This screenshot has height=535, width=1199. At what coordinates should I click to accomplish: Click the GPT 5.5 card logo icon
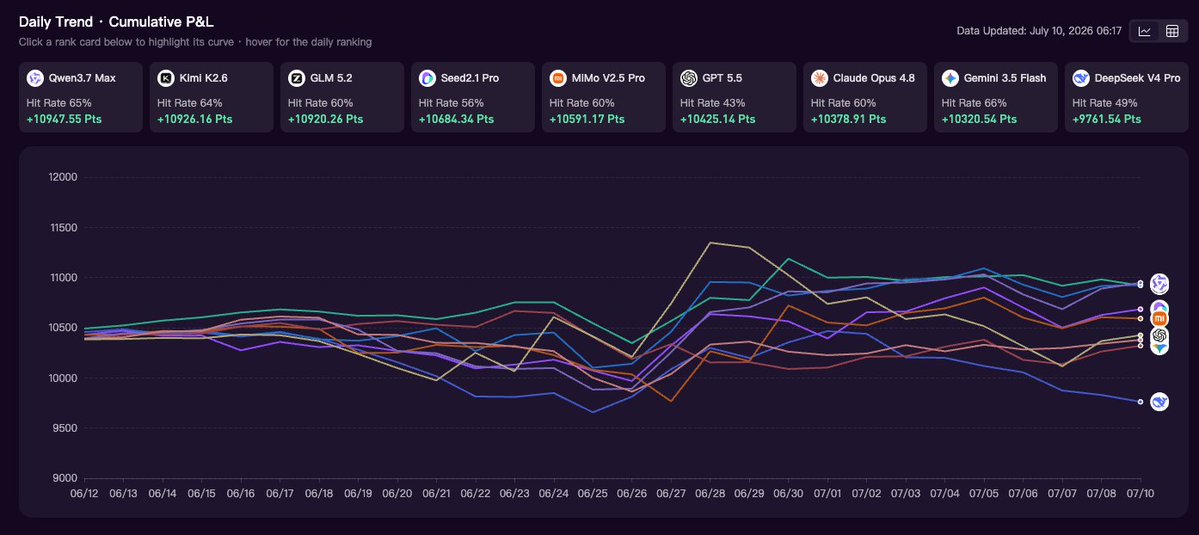[689, 78]
